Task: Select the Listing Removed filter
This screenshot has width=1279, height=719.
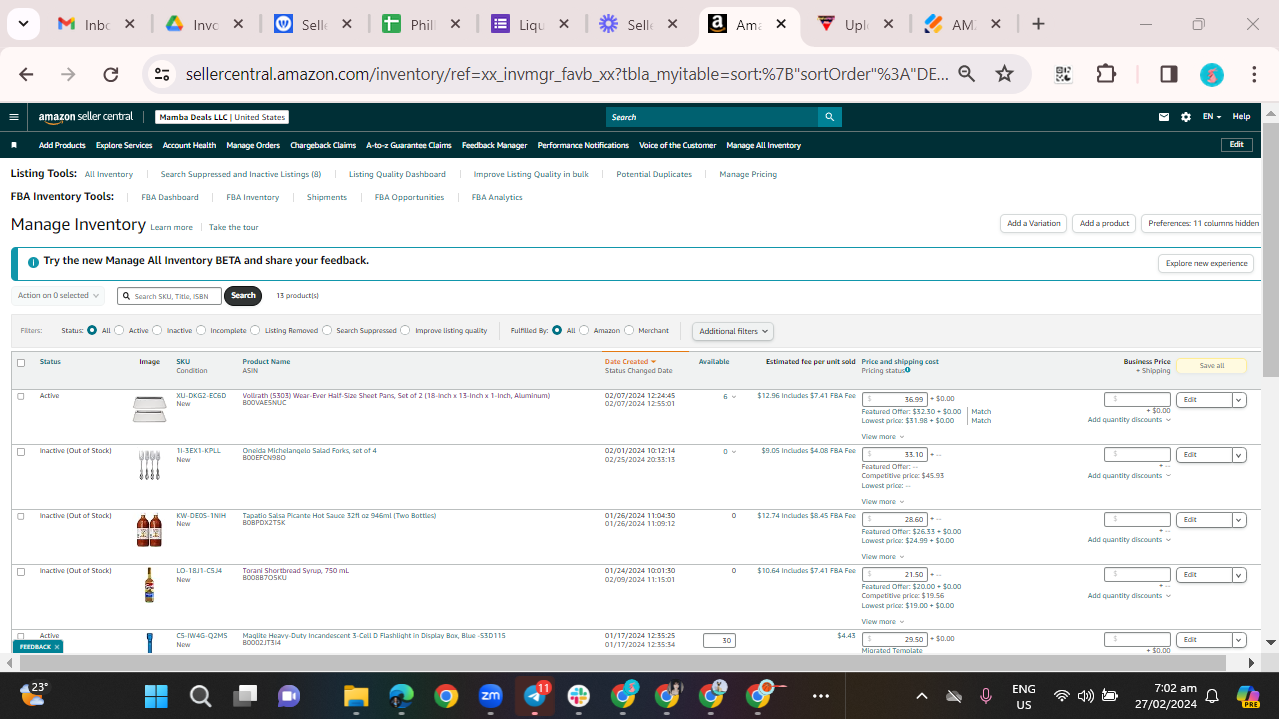Action: (255, 330)
